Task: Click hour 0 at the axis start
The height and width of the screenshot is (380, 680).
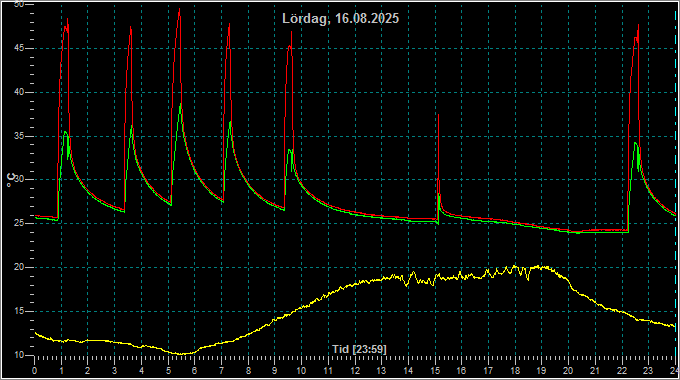Action: pyautogui.click(x=35, y=371)
